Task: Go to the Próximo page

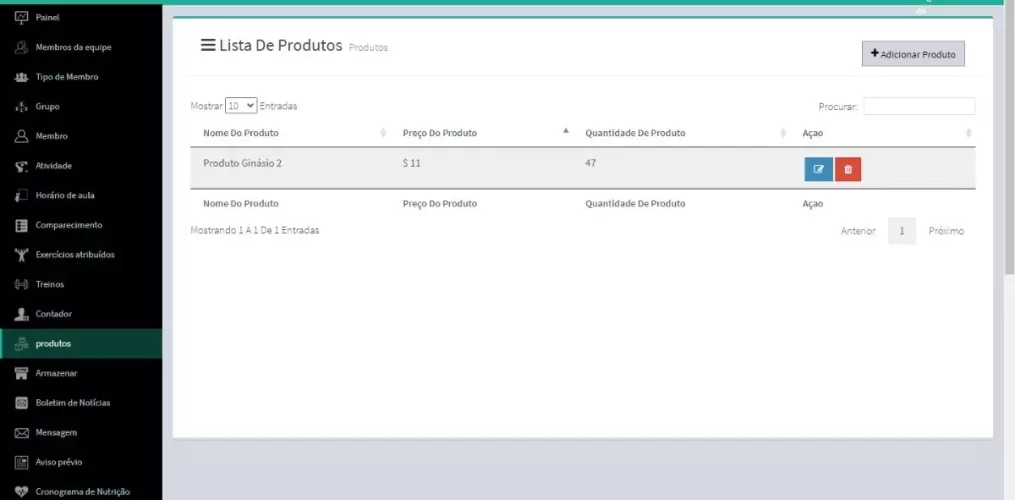Action: click(x=945, y=231)
